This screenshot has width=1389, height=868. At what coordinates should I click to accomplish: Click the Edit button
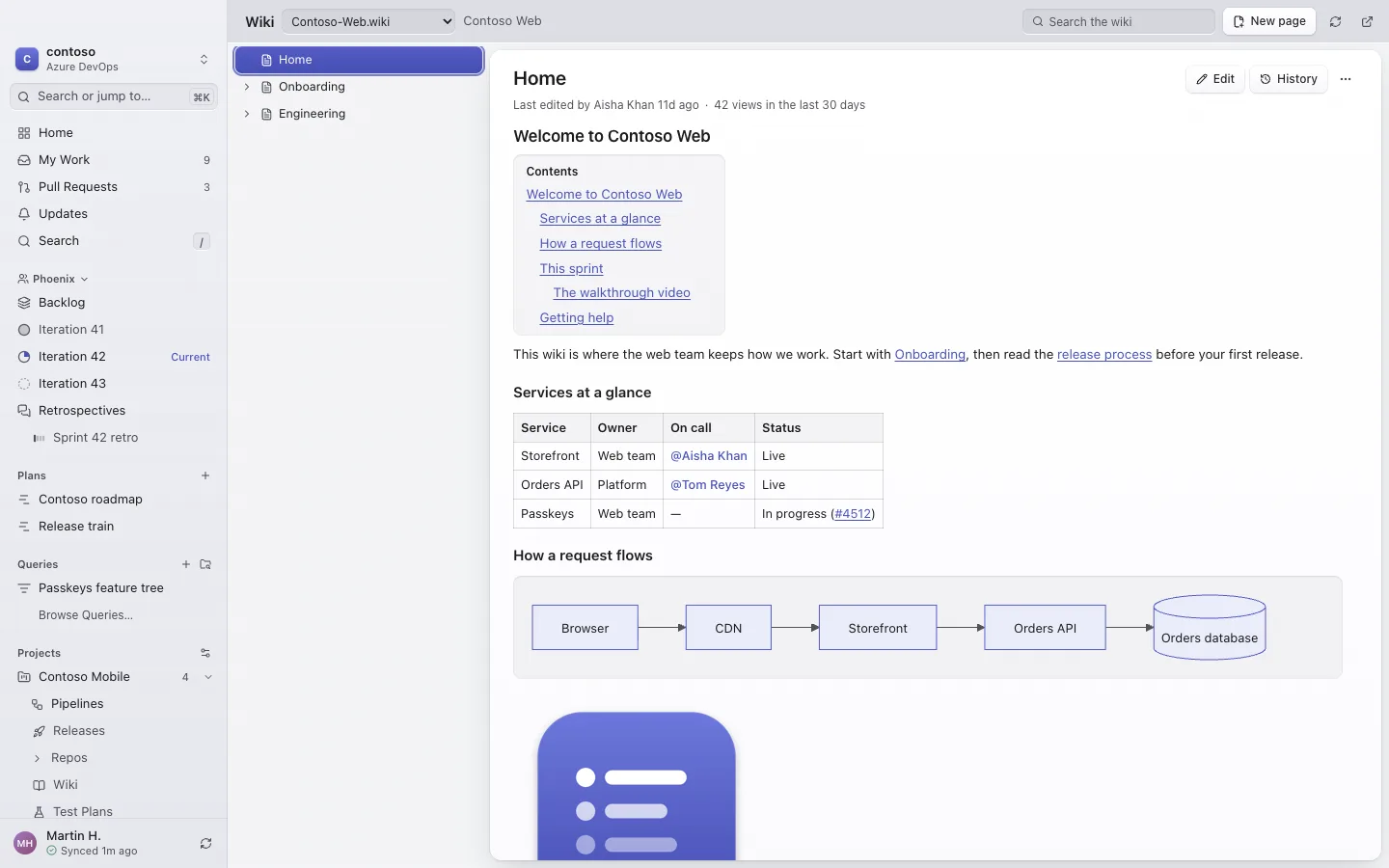point(1215,79)
